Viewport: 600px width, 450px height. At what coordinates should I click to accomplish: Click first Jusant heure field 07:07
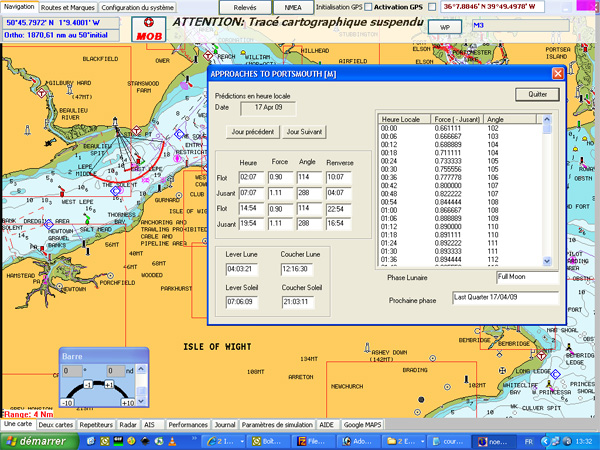pyautogui.click(x=251, y=193)
